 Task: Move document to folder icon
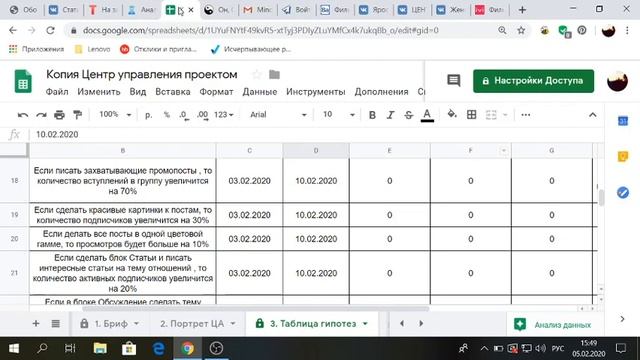[x=274, y=75]
